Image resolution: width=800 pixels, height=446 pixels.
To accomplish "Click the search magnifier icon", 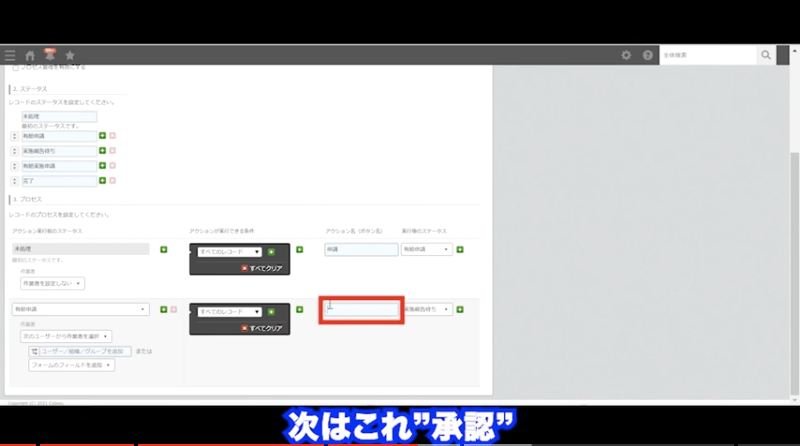I will [766, 55].
